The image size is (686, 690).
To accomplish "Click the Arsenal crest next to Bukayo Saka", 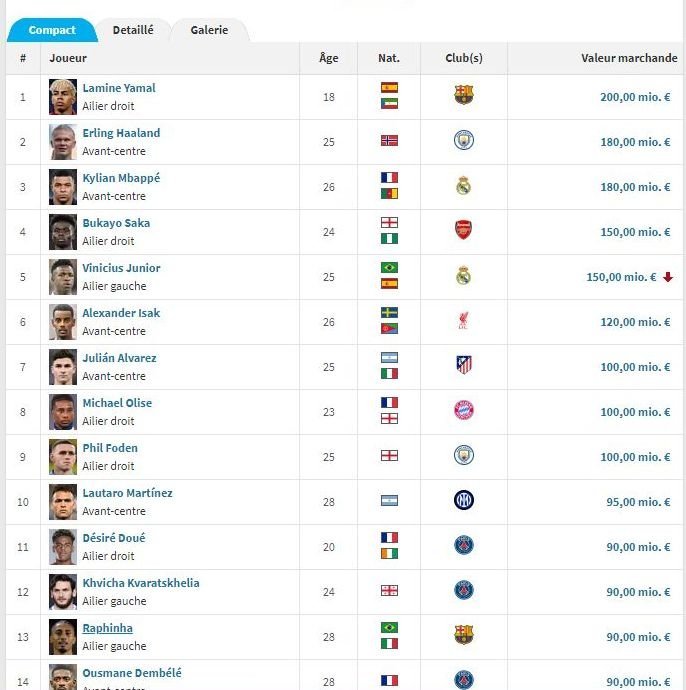I will coord(463,231).
